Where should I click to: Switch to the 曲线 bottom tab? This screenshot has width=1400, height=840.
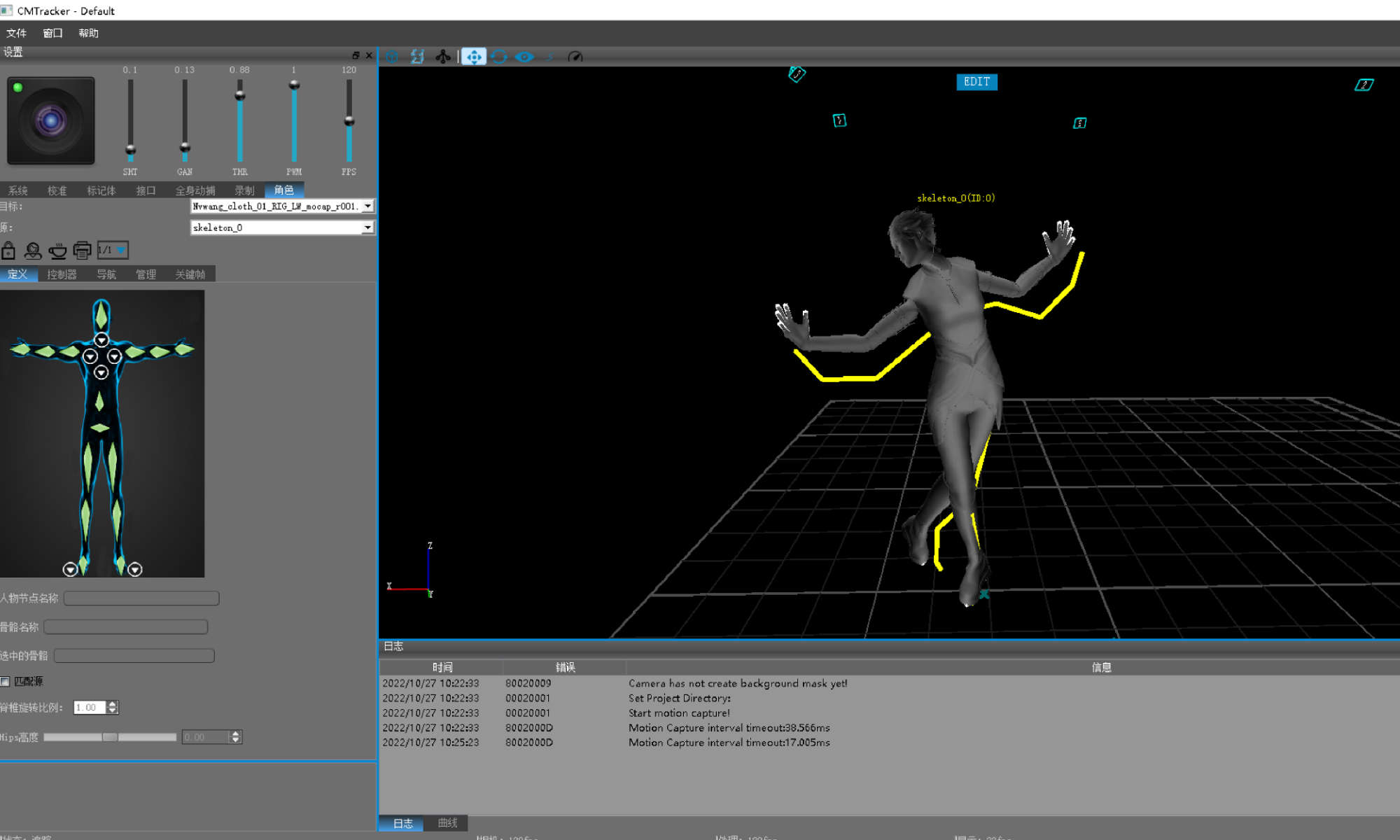(447, 823)
